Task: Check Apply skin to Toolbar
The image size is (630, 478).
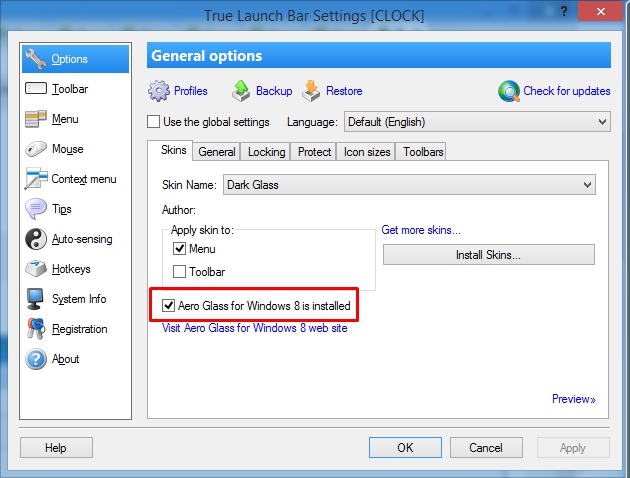Action: pyautogui.click(x=180, y=271)
